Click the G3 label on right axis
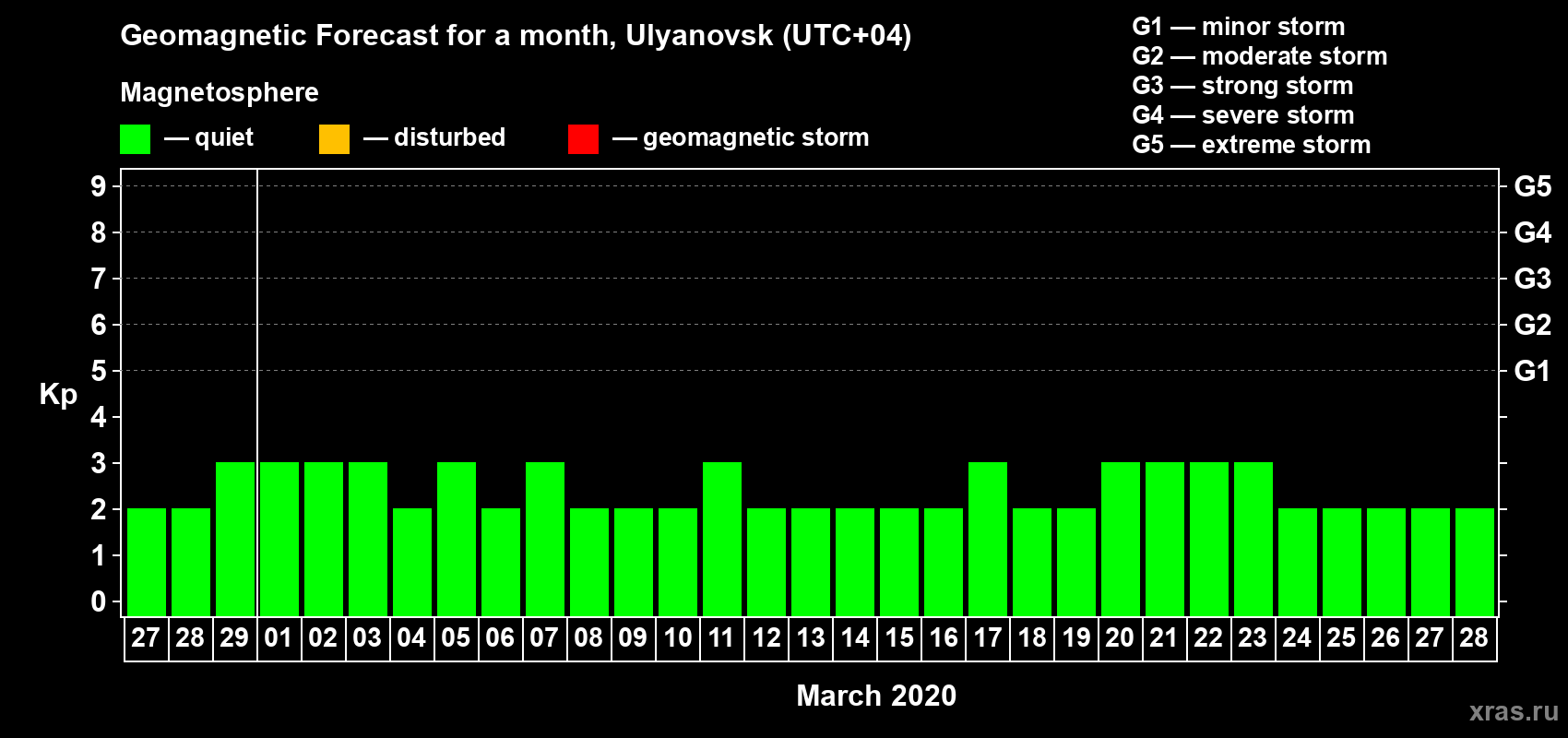The width and height of the screenshot is (1568, 738). (1533, 279)
